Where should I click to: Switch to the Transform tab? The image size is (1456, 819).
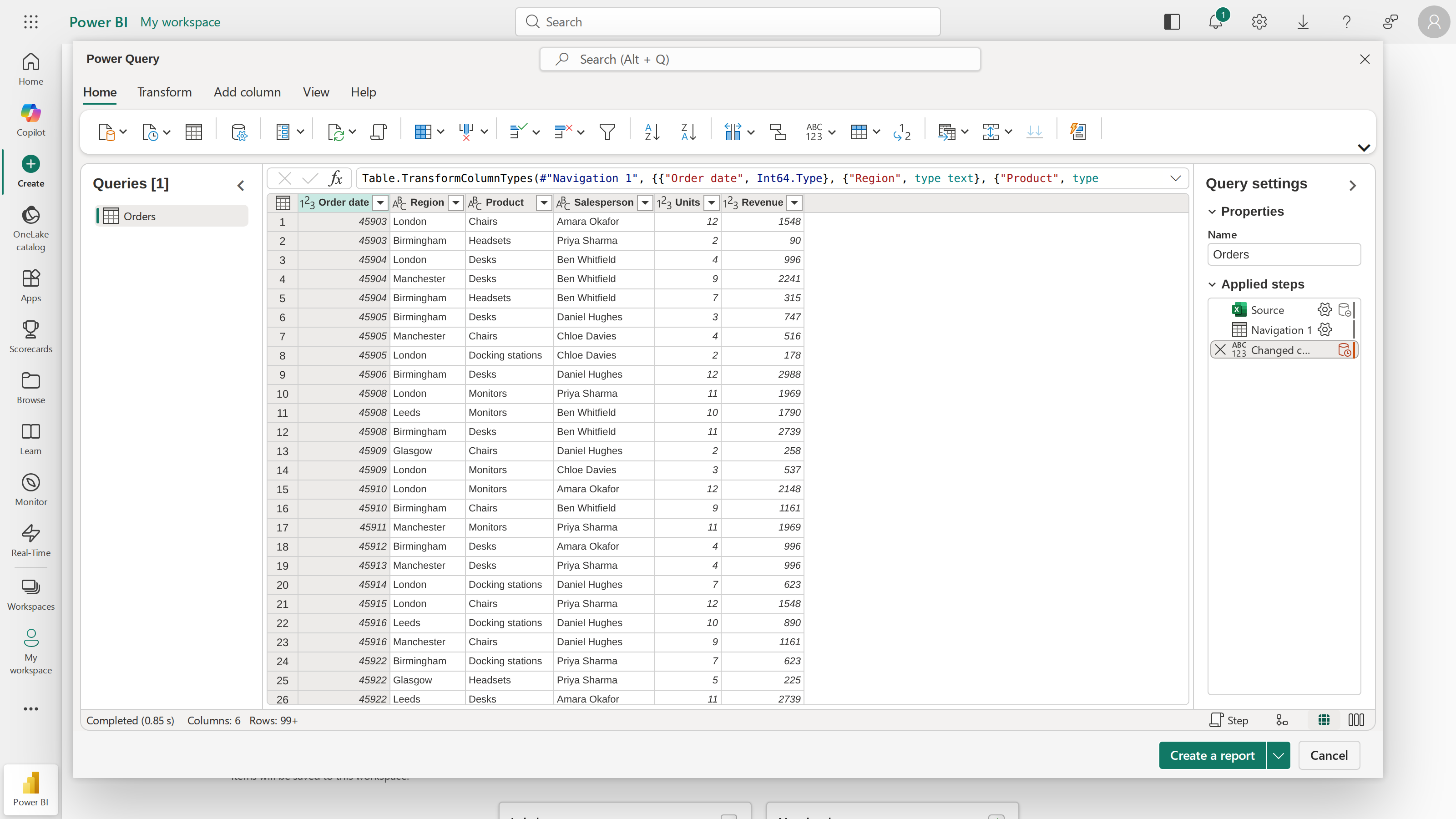coord(164,92)
